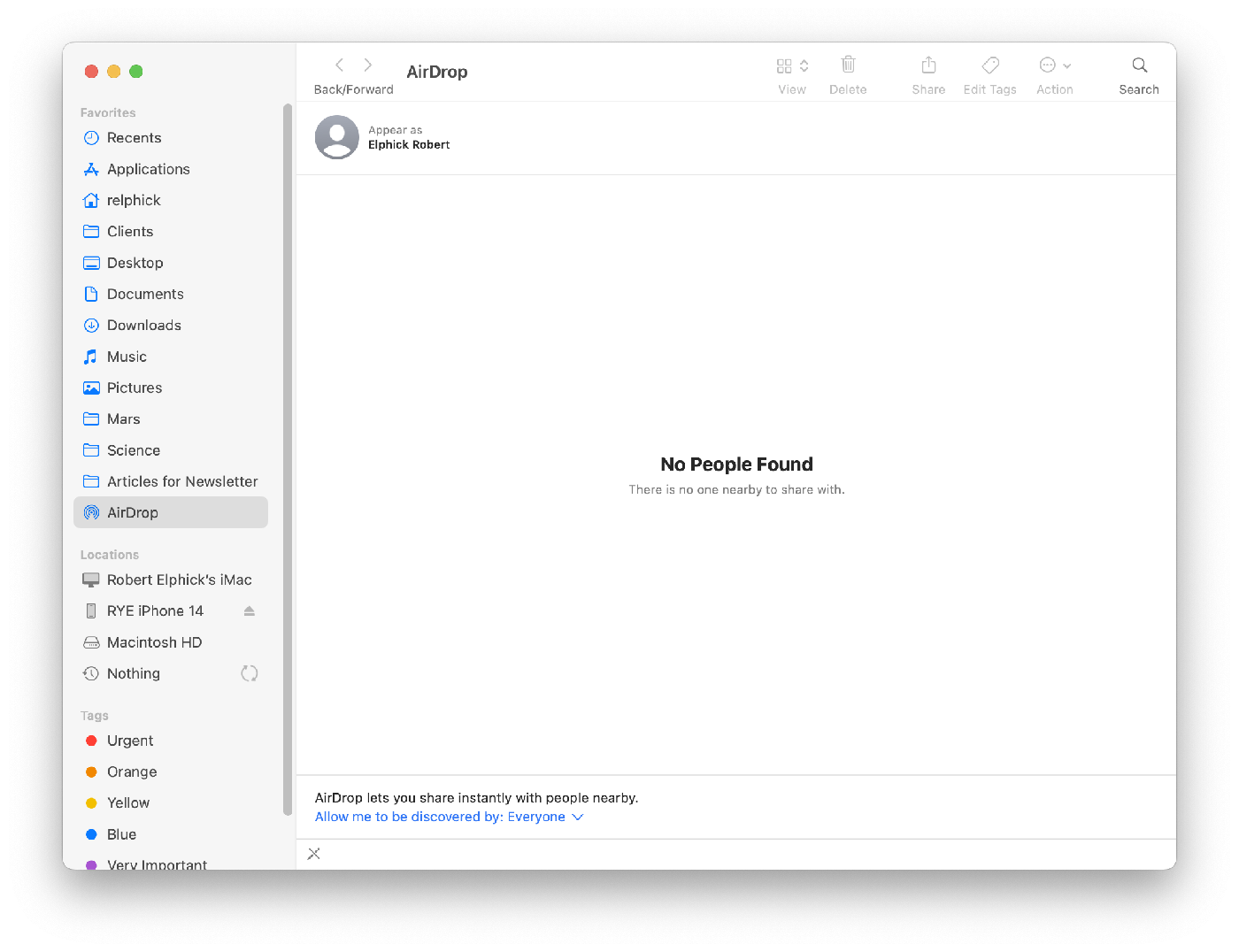1239x952 pixels.
Task: Click the Delete trash icon
Action: tap(848, 65)
